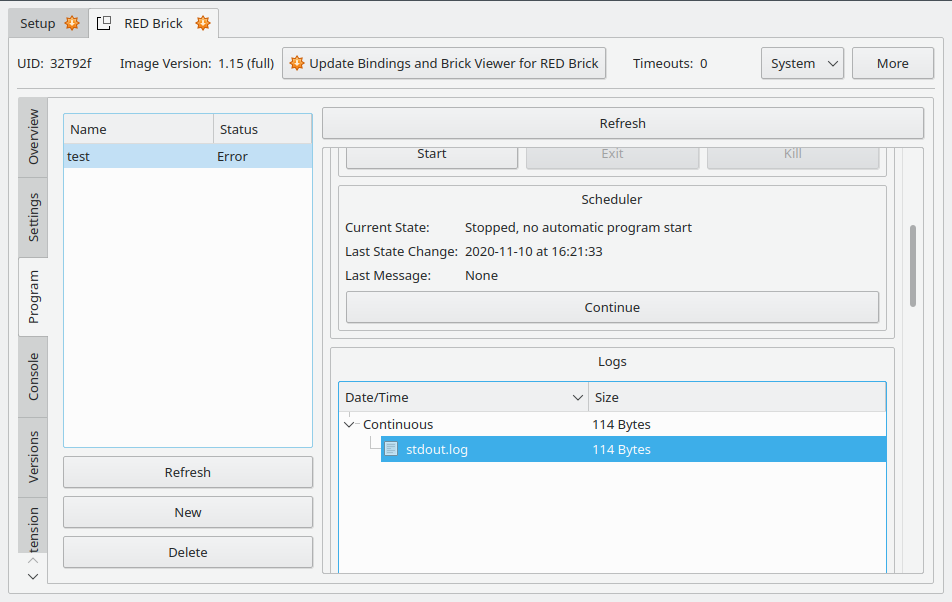Click the stdout.log 114 Bytes size cell
This screenshot has width=952, height=602.
click(621, 449)
